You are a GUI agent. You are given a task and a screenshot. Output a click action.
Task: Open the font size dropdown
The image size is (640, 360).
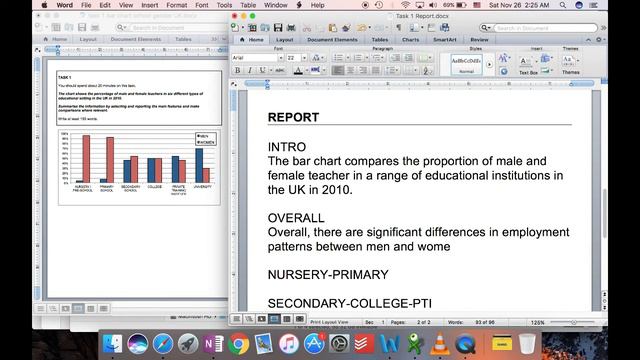pyautogui.click(x=304, y=58)
